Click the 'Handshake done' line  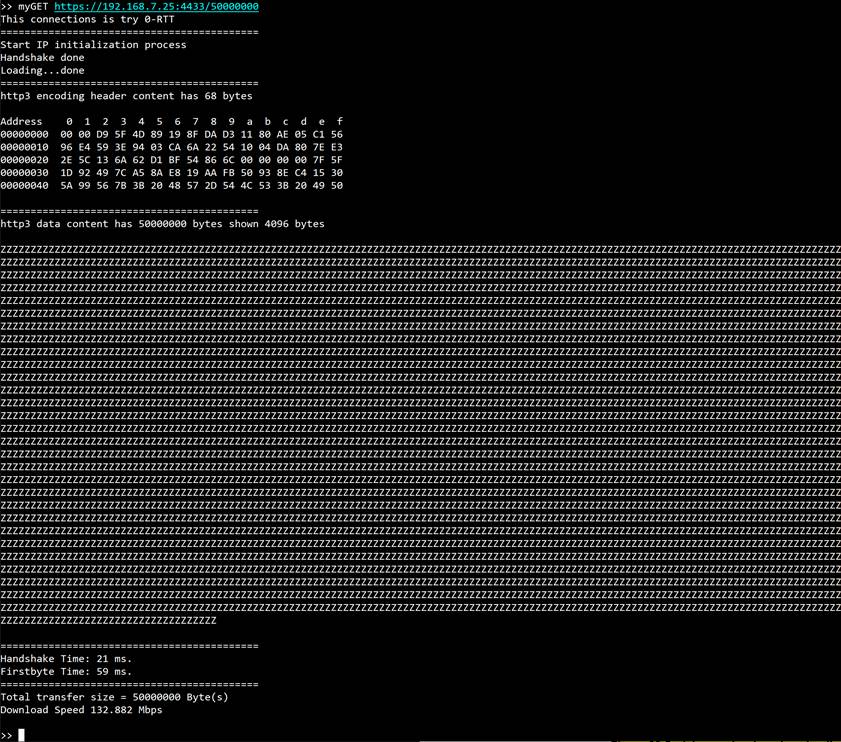point(42,57)
